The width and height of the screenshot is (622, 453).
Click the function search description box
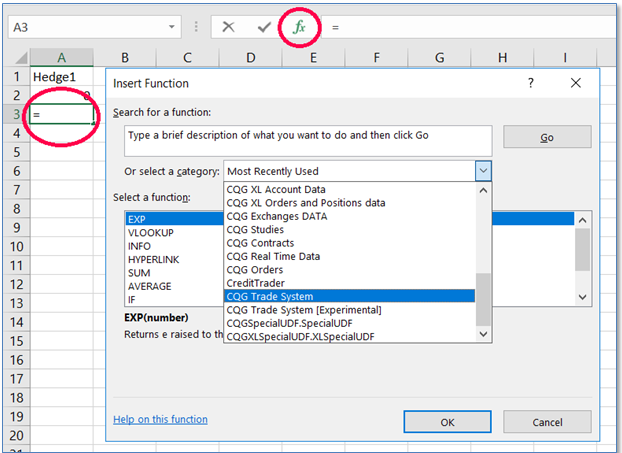coord(308,141)
